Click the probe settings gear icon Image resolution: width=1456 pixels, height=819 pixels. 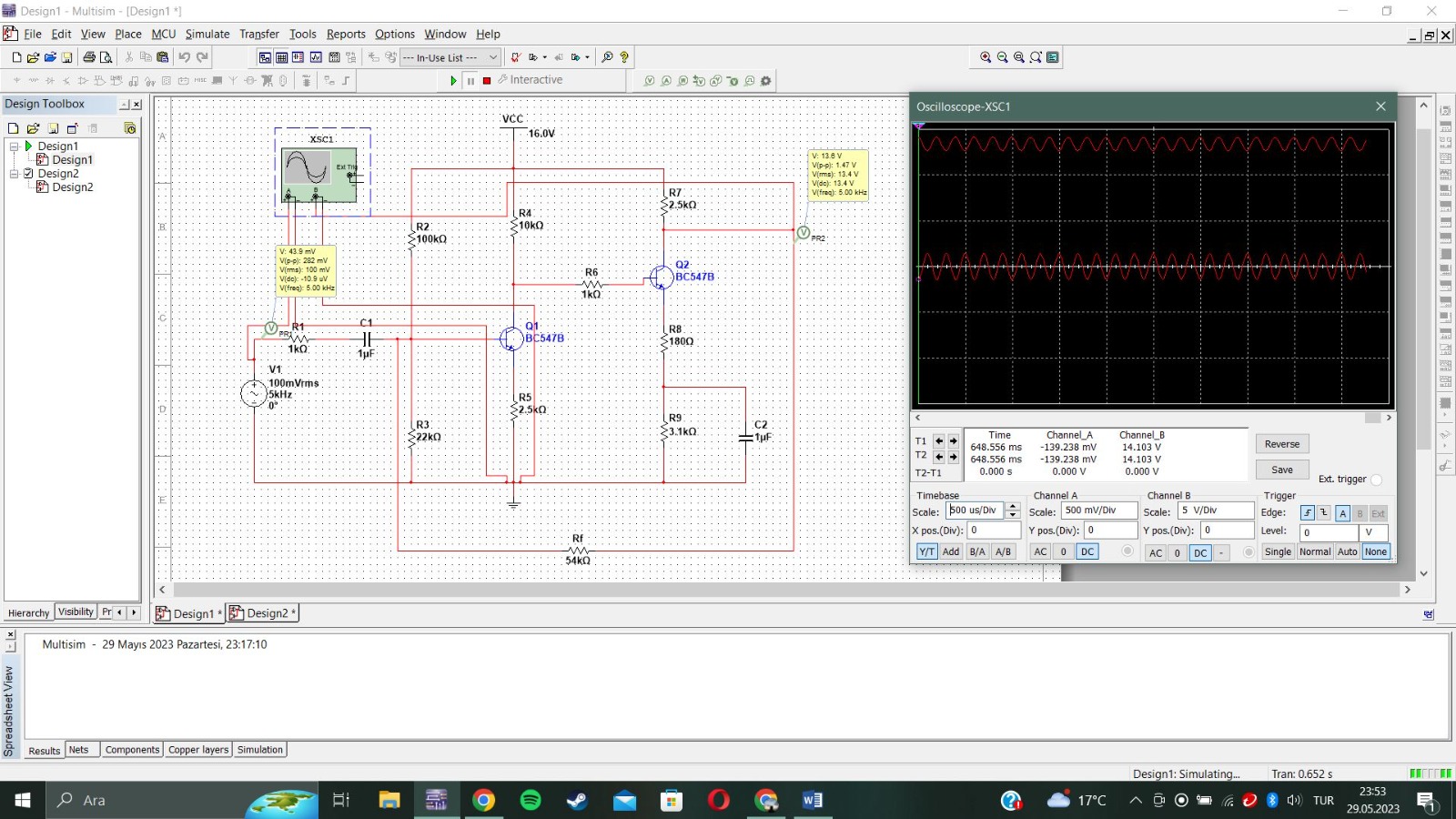pyautogui.click(x=765, y=81)
